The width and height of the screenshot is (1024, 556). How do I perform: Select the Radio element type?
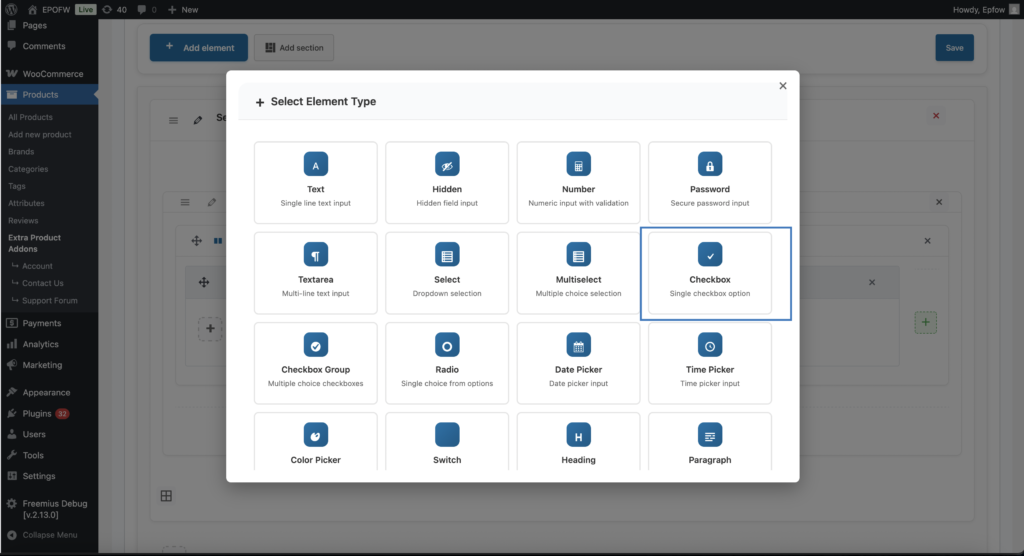point(447,365)
